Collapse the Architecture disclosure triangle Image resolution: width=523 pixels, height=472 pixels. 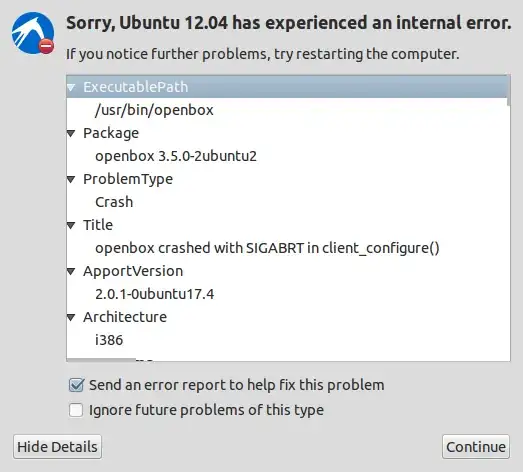point(71,318)
